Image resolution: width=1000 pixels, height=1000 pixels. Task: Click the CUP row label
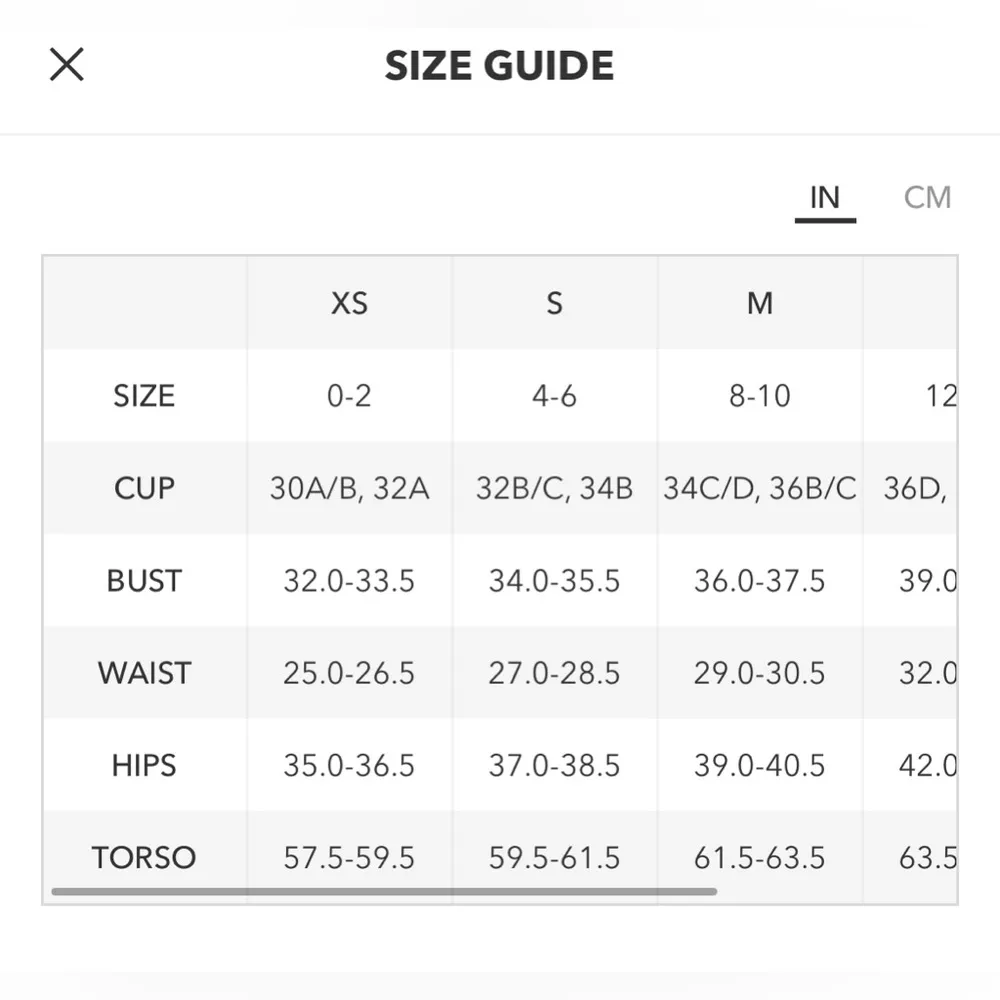click(144, 489)
